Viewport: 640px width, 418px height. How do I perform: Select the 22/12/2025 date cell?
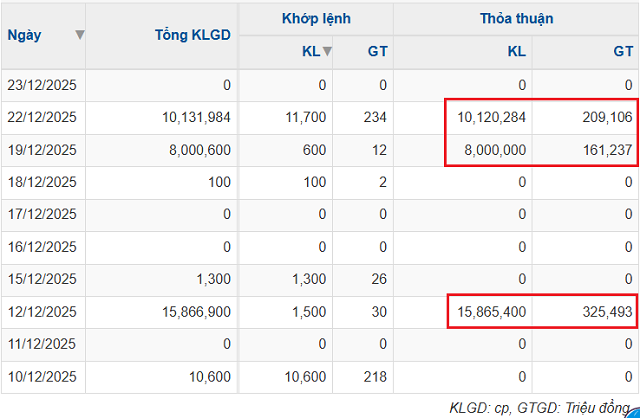[42, 117]
